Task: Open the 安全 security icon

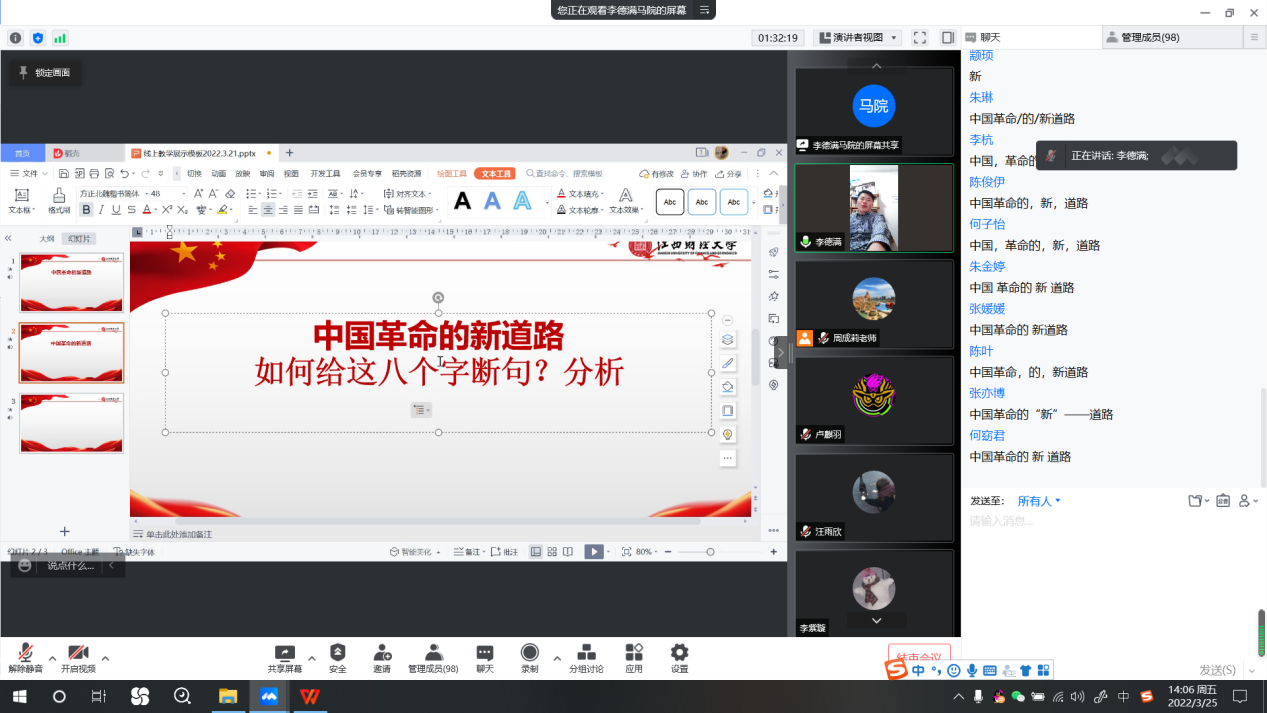Action: click(x=338, y=654)
